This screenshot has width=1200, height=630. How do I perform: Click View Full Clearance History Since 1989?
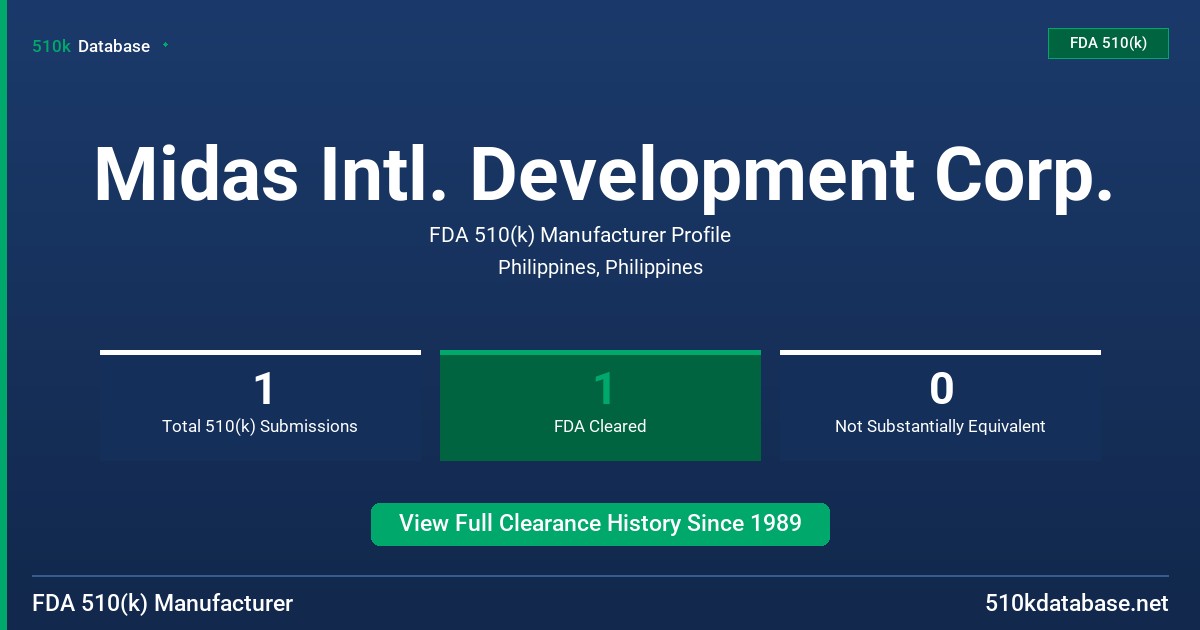600,524
